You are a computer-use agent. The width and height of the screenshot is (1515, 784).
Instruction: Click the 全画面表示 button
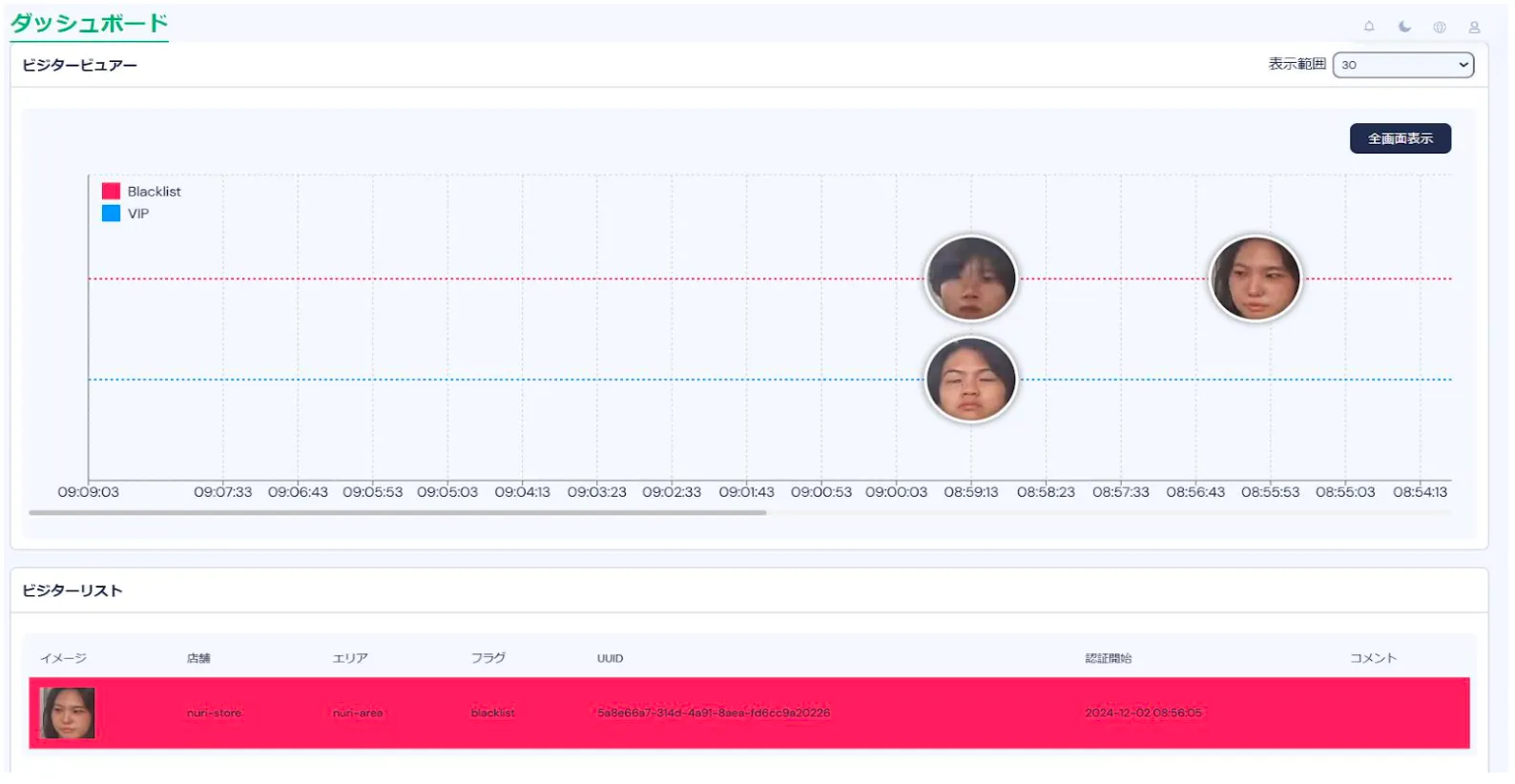1400,138
